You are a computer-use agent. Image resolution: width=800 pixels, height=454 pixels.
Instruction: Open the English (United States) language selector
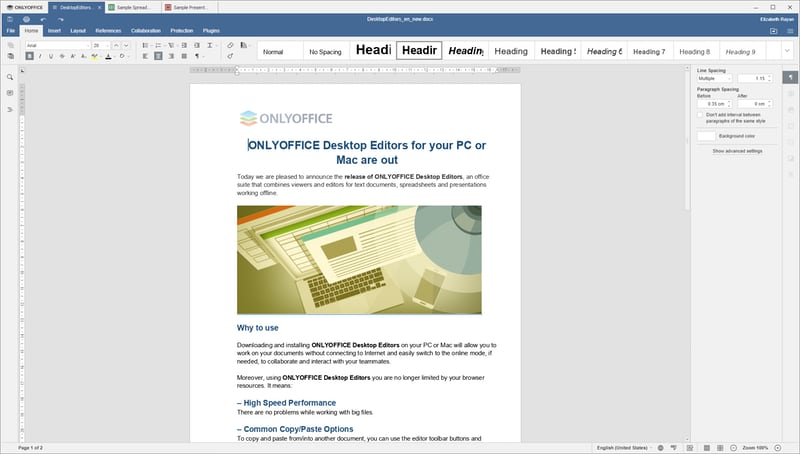pyautogui.click(x=624, y=448)
